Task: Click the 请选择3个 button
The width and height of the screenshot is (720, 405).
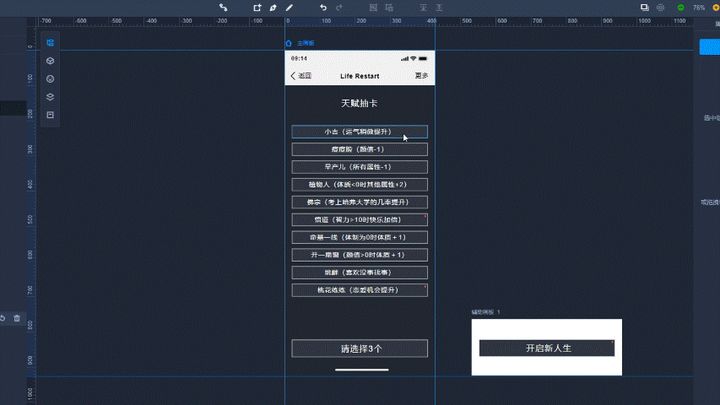Action: [x=360, y=349]
